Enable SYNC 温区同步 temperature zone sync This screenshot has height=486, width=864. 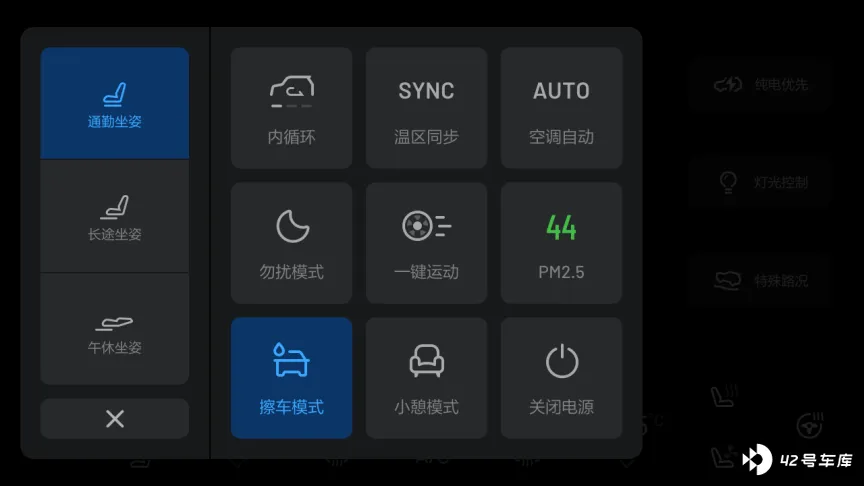[426, 108]
